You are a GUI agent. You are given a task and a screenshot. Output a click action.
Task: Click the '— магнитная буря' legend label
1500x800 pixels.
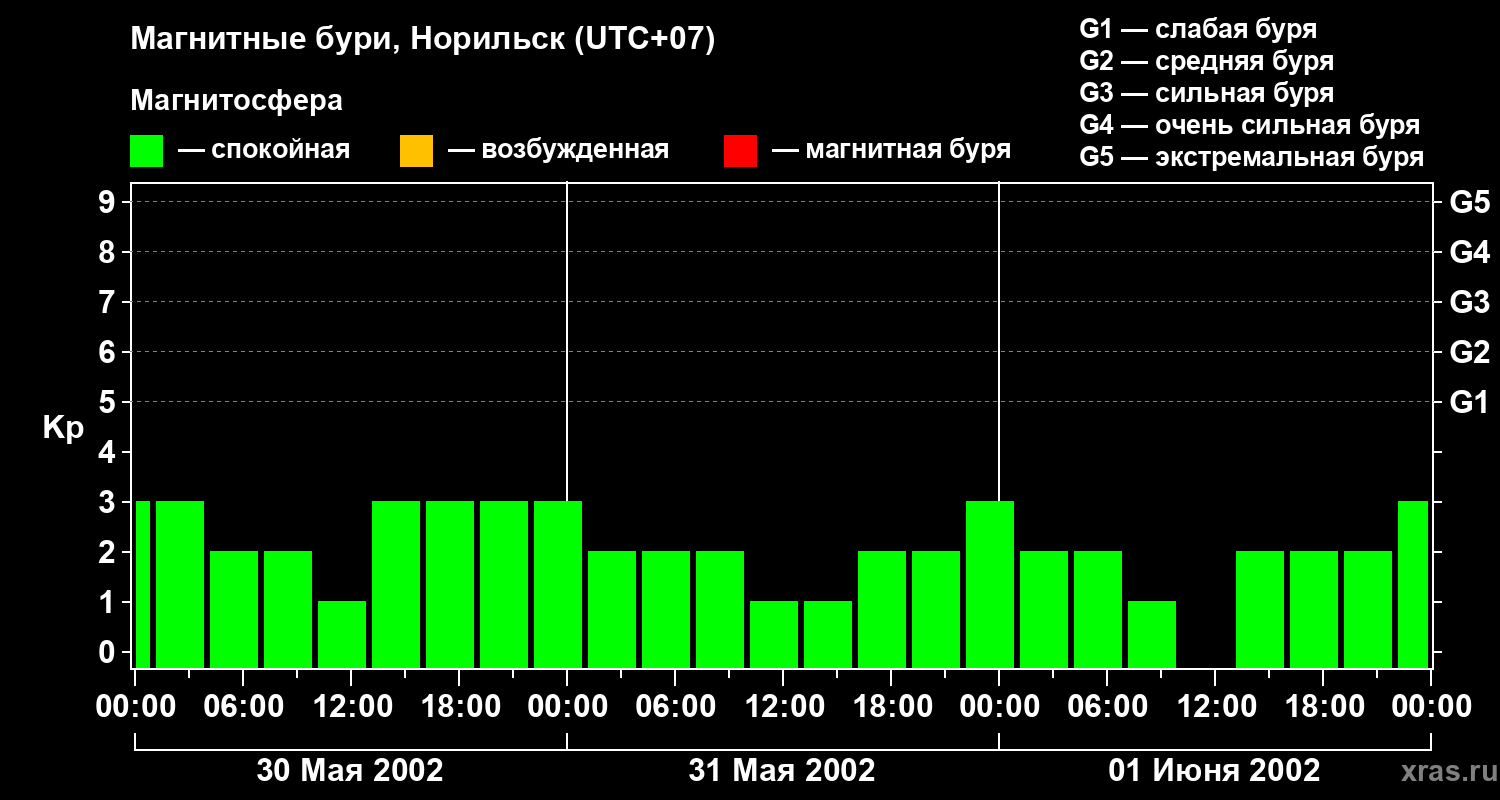[x=891, y=150]
